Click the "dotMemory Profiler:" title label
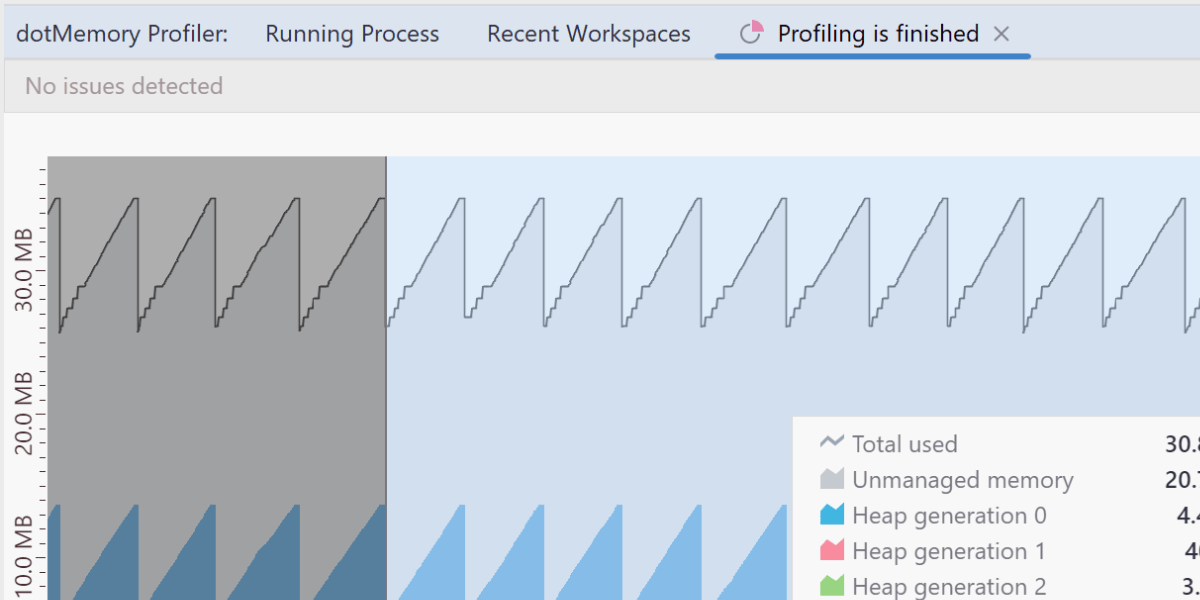This screenshot has height=600, width=1200. (122, 34)
